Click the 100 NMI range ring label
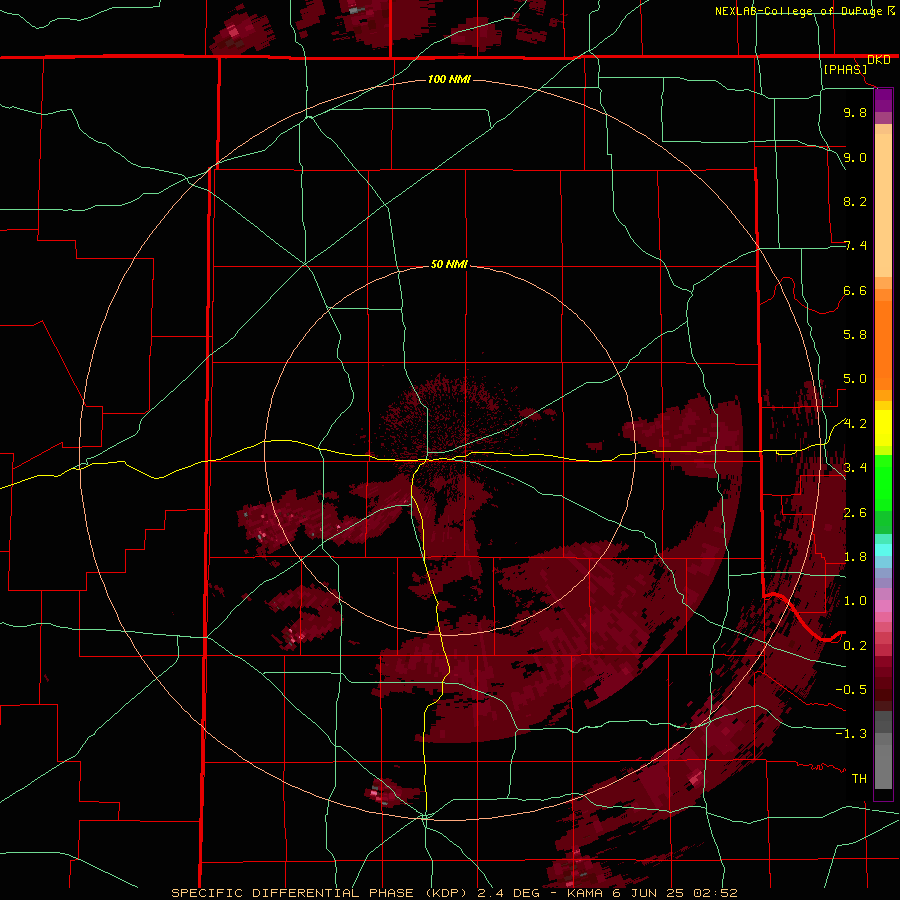This screenshot has width=900, height=900. coord(449,79)
